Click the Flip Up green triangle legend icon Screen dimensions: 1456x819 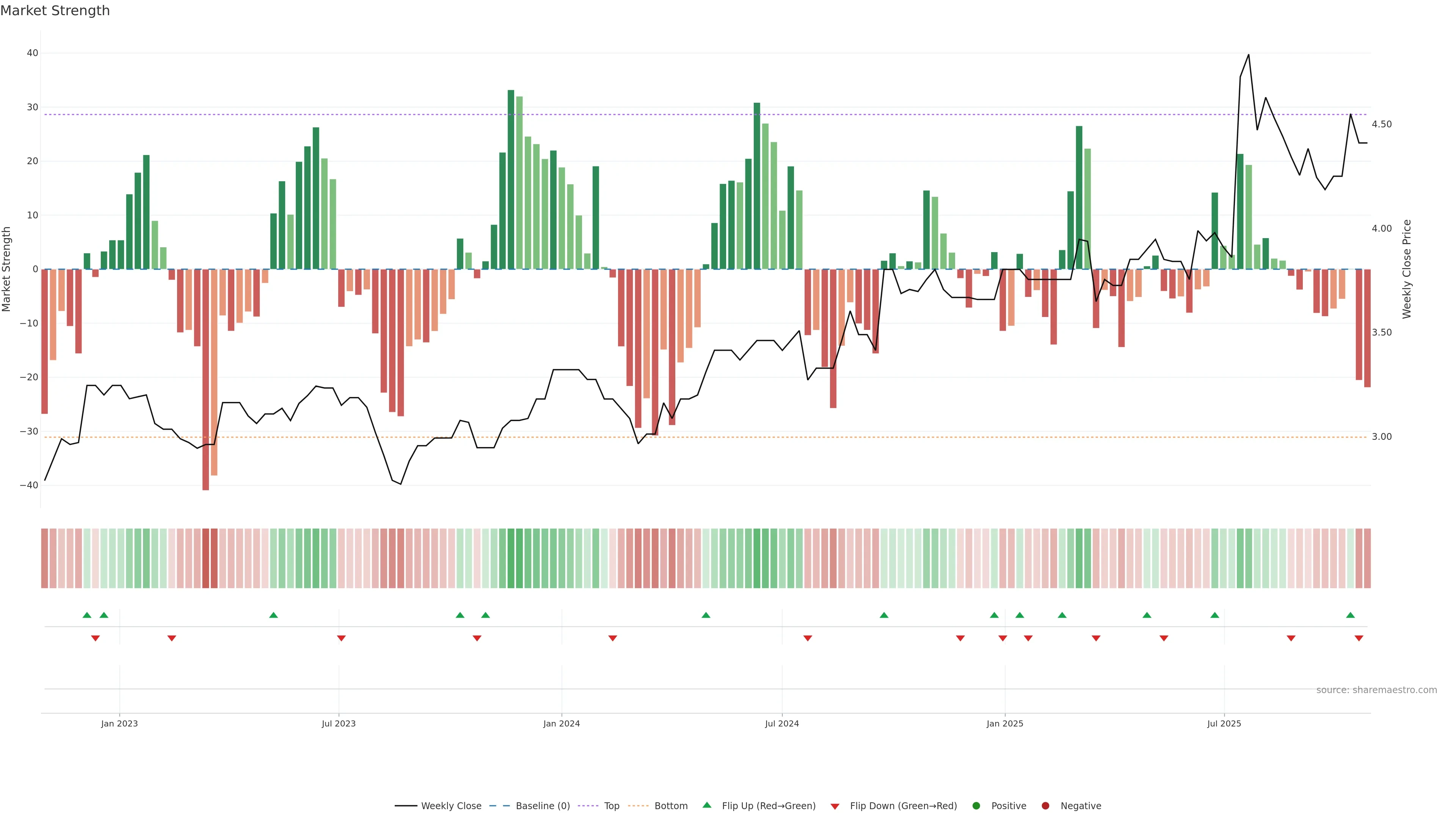click(x=706, y=805)
